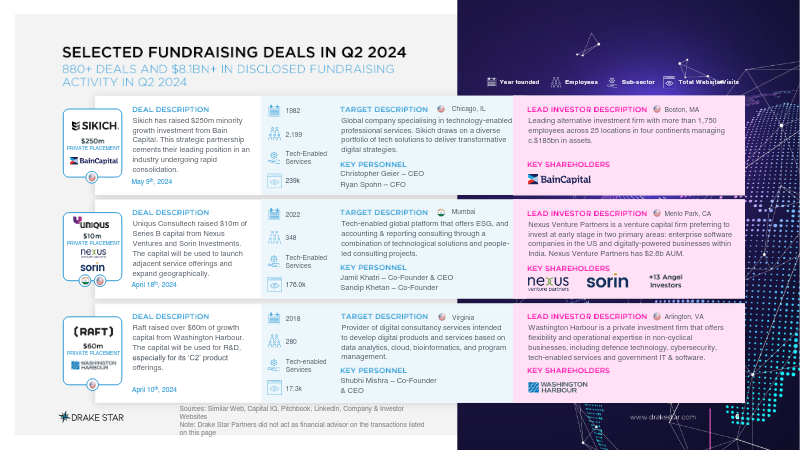Click the Sikich logo
This screenshot has width=800, height=450.
[x=95, y=126]
